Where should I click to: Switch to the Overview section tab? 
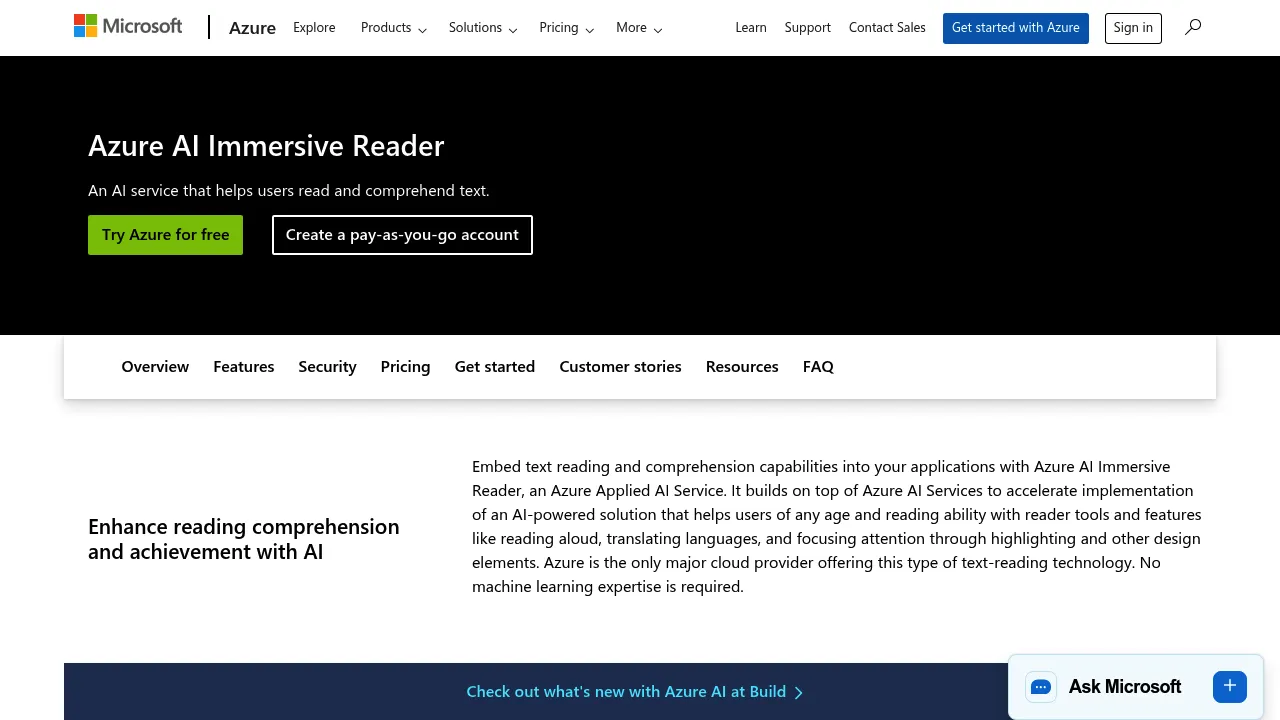pos(155,367)
